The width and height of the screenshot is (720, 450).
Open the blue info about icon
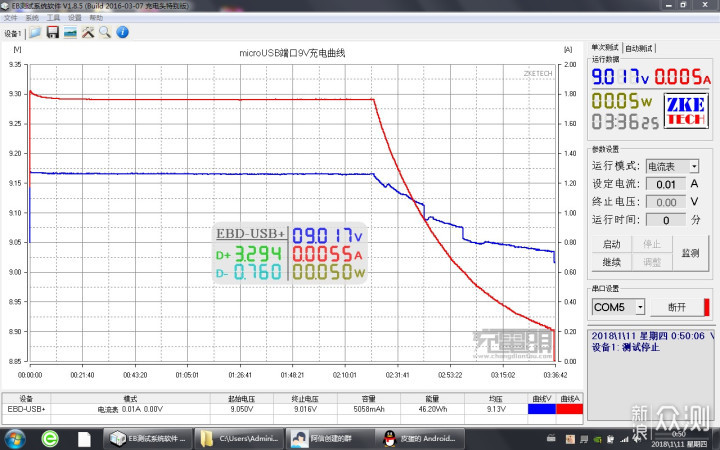click(121, 32)
